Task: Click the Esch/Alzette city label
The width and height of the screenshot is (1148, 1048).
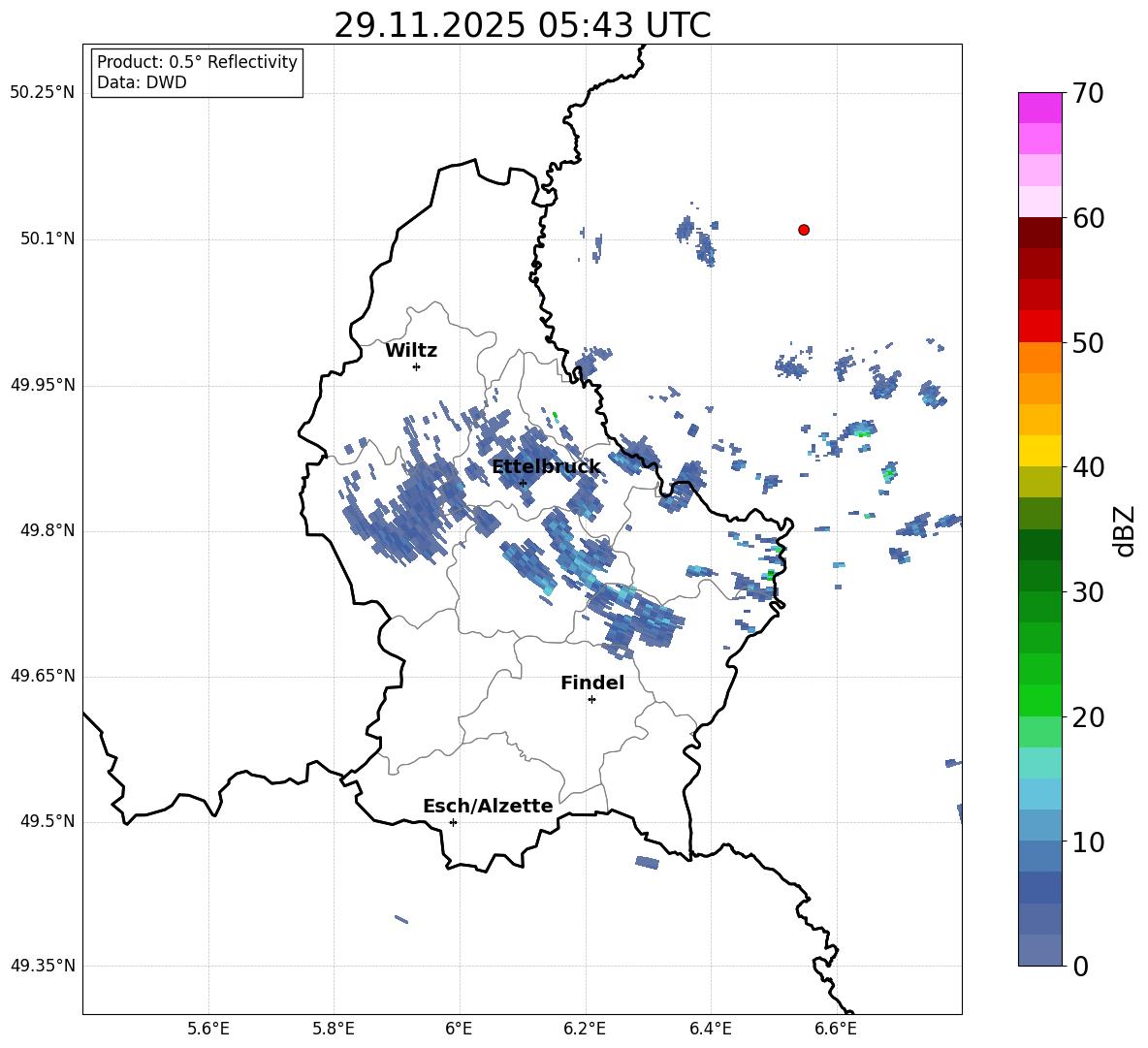Action: (x=488, y=807)
